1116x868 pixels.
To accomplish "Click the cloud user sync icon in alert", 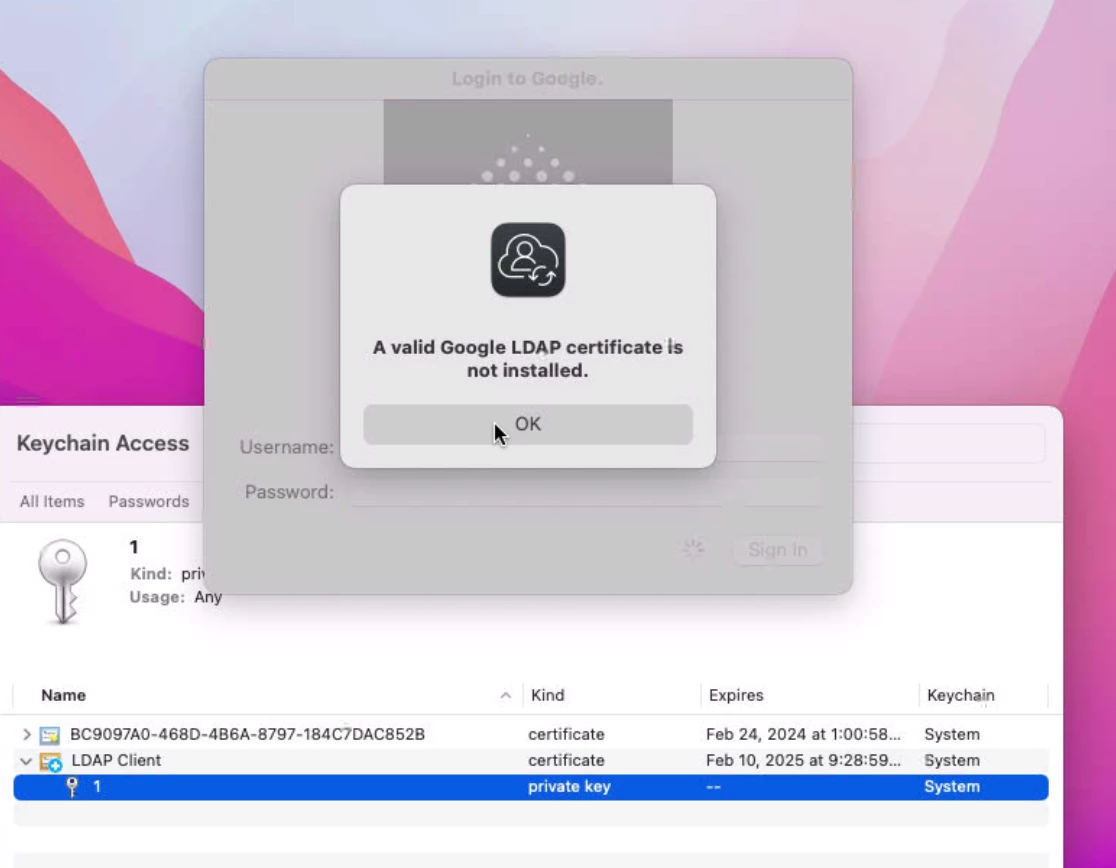I will click(x=527, y=260).
